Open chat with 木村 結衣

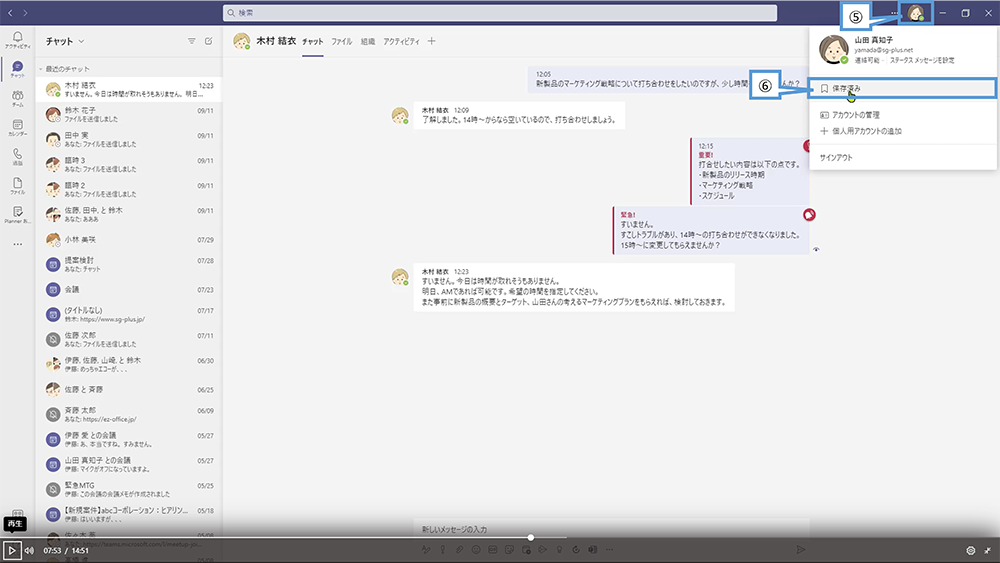(129, 89)
